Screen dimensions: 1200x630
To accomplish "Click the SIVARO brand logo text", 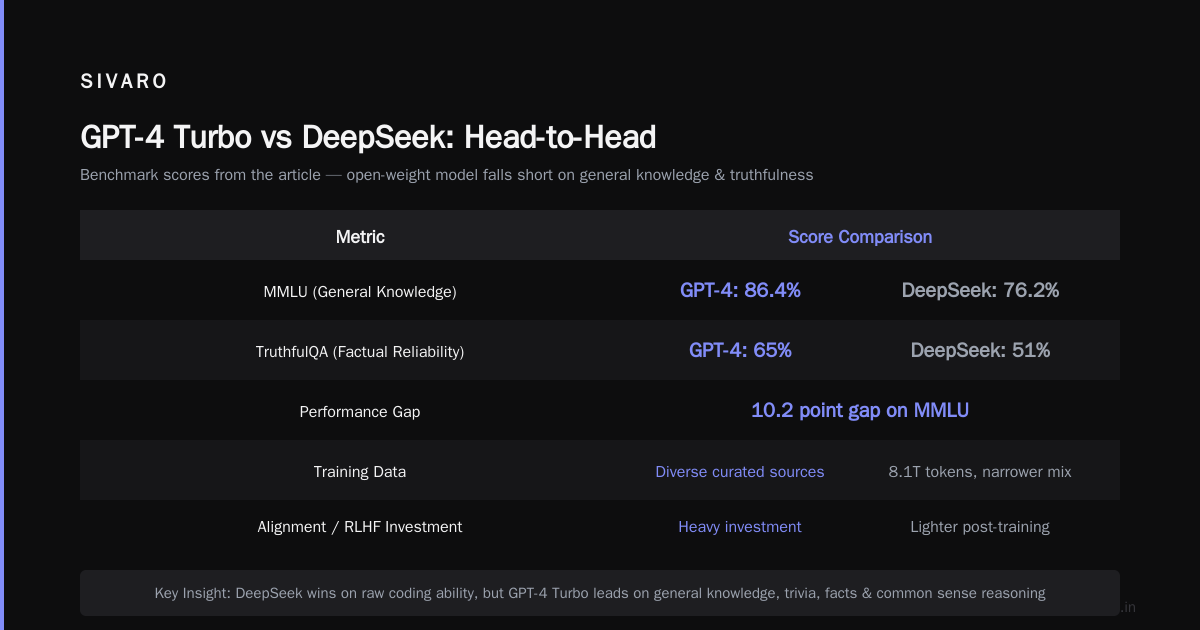I will [x=124, y=82].
